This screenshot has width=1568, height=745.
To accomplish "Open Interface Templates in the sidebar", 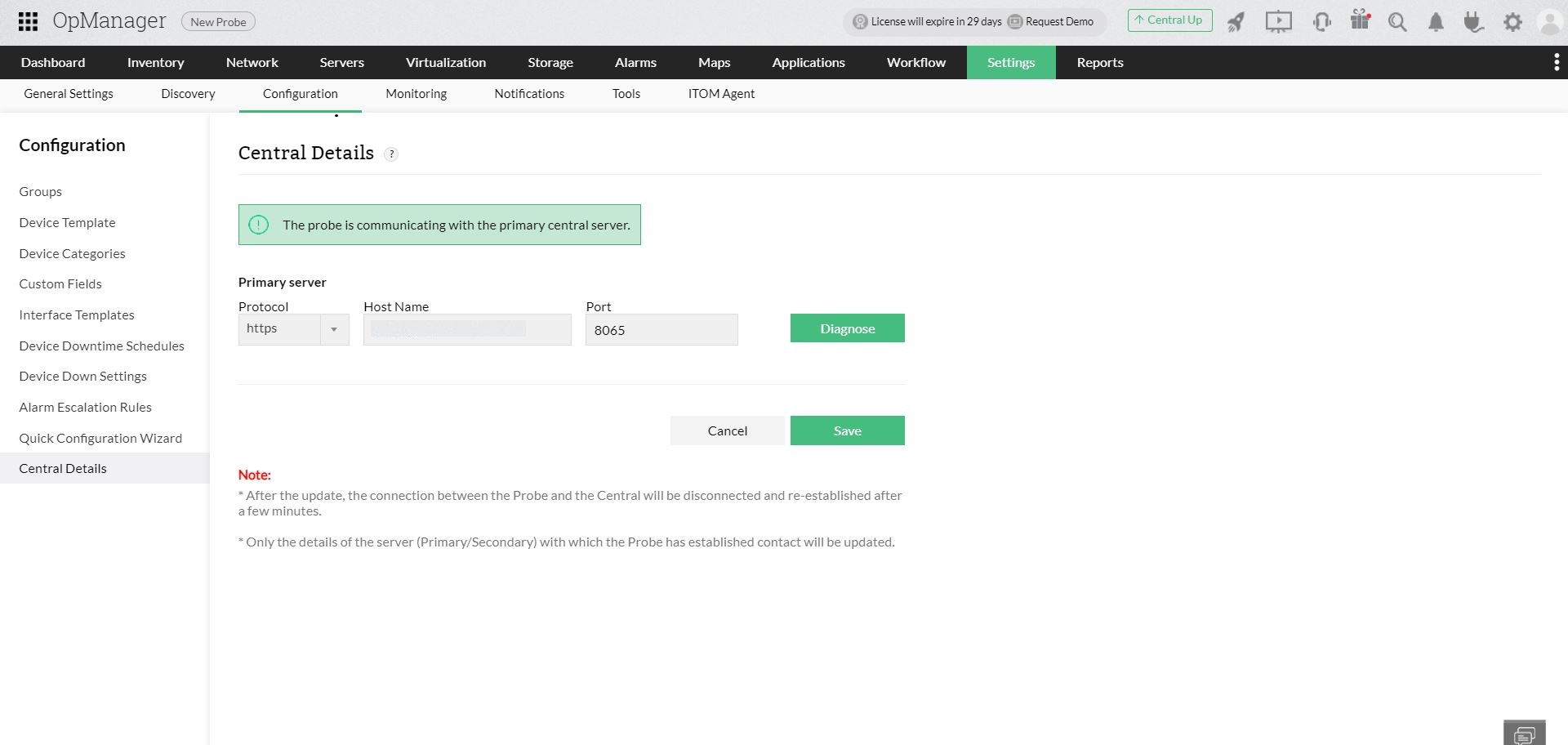I will 77,315.
